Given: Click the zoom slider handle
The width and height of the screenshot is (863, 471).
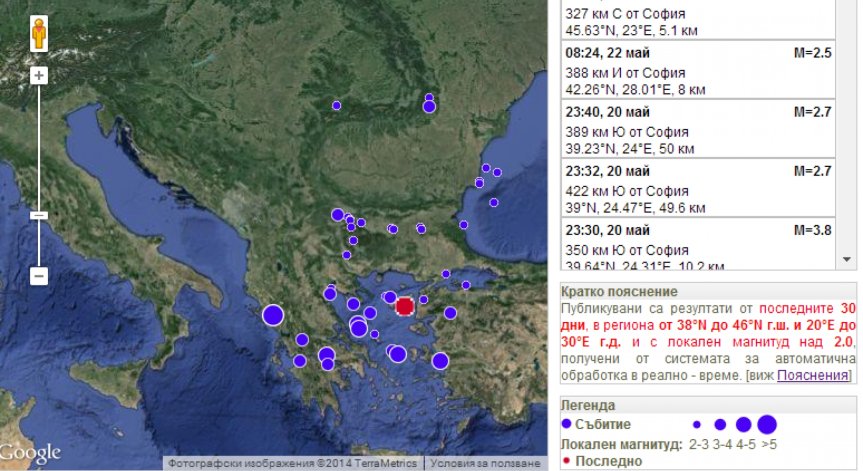Looking at the screenshot, I should [39, 215].
